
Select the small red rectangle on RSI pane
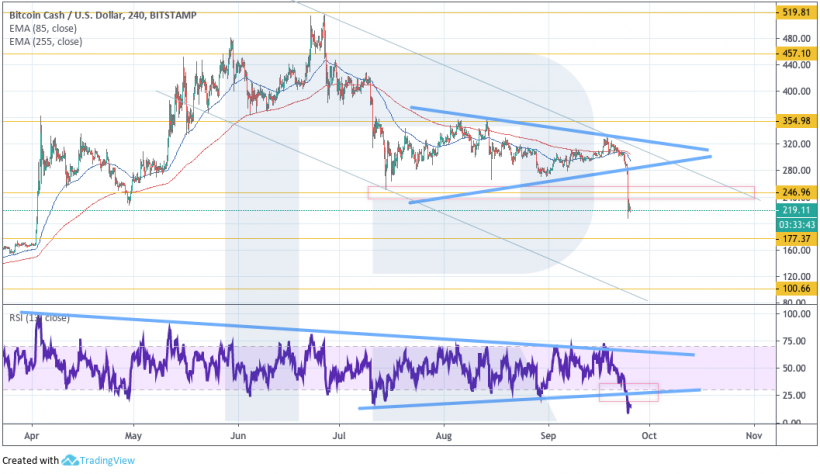pos(628,392)
